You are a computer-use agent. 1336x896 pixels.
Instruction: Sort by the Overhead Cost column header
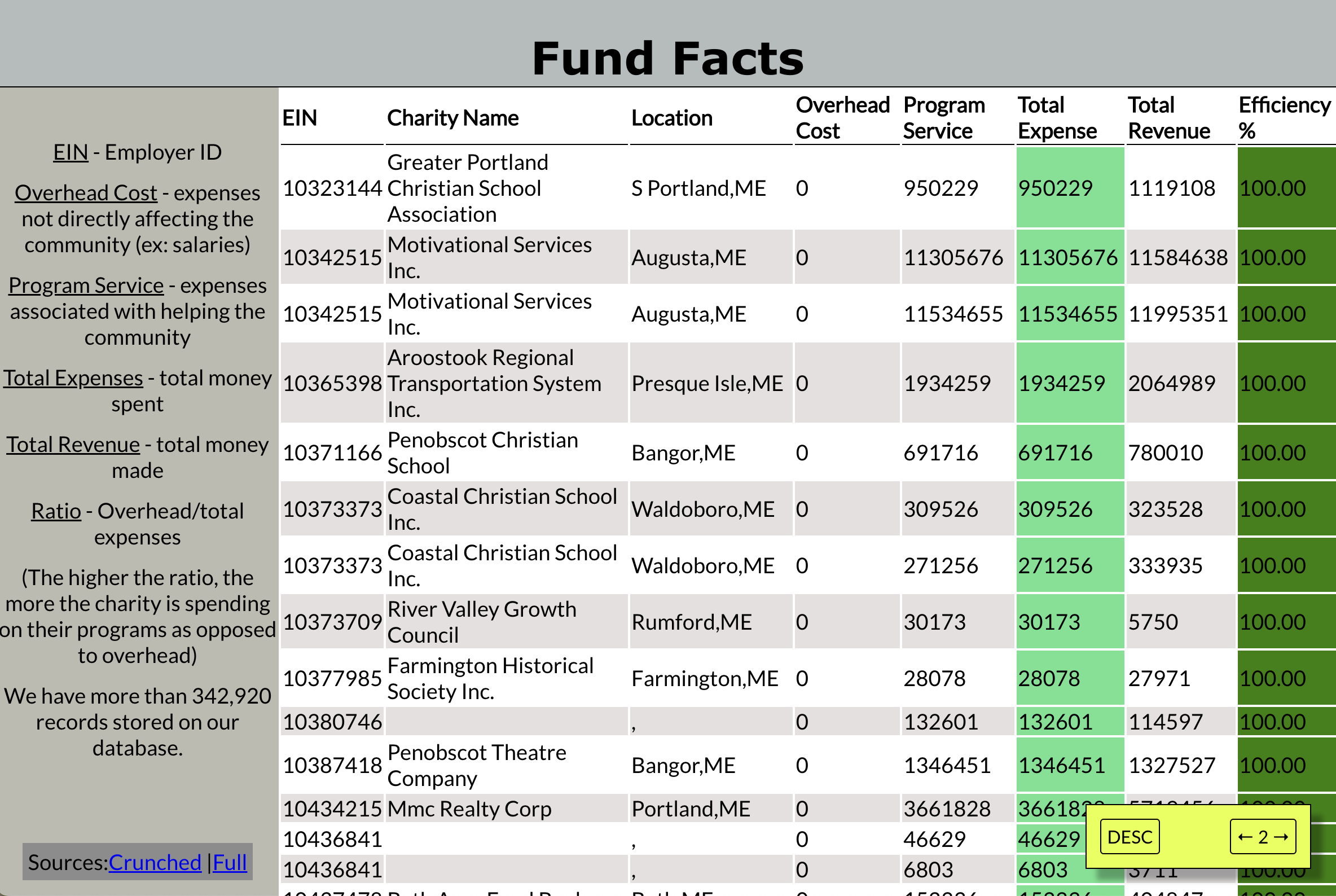[843, 117]
